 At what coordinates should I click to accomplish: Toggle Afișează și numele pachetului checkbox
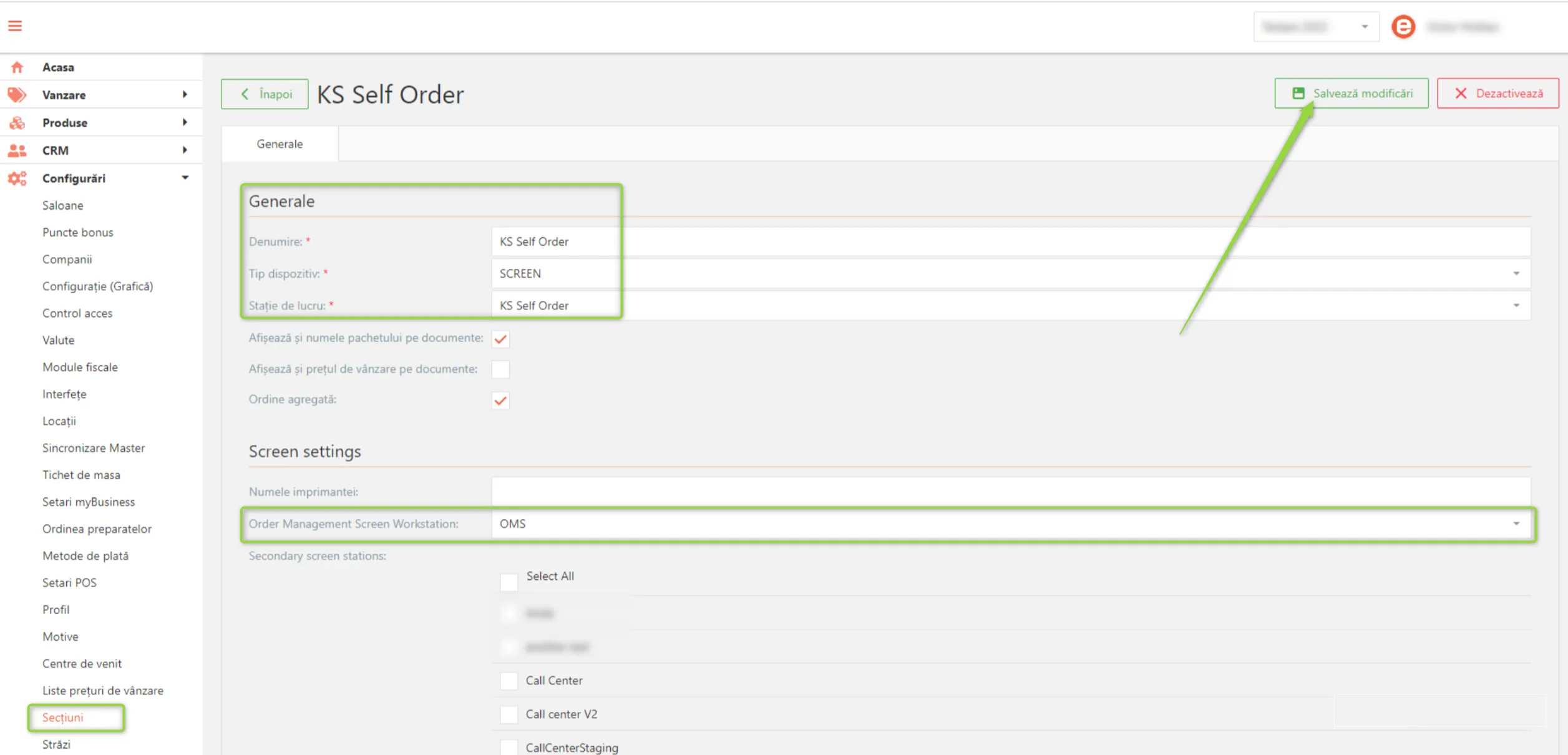coord(500,339)
